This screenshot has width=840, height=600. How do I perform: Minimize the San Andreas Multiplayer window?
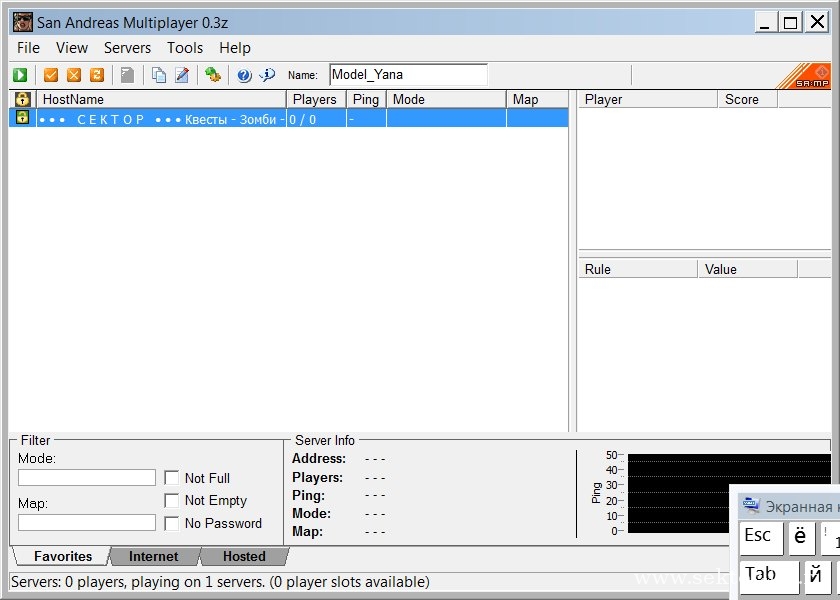pos(766,22)
